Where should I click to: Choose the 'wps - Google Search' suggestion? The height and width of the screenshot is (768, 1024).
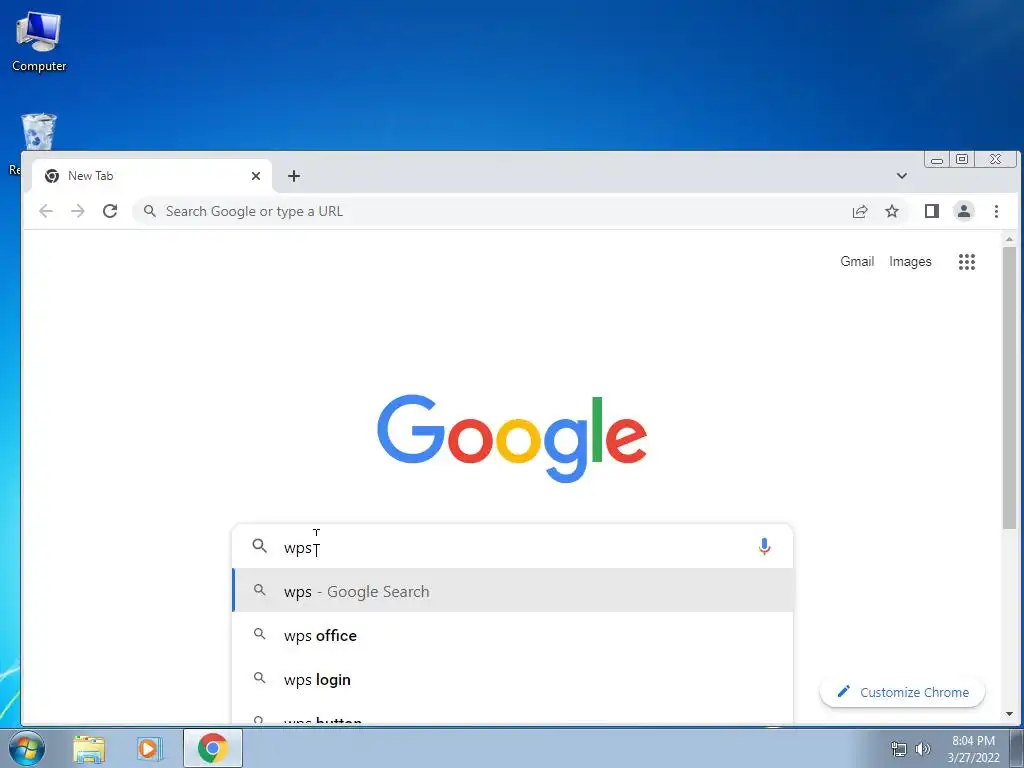pyautogui.click(x=513, y=590)
